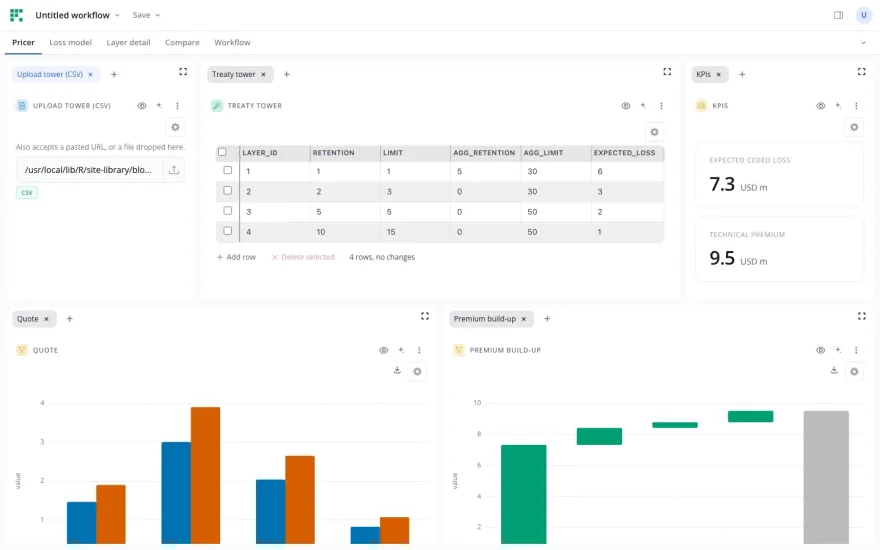This screenshot has height=550, width=880.
Task: Open the Untitled workflow dropdown
Action: [77, 15]
